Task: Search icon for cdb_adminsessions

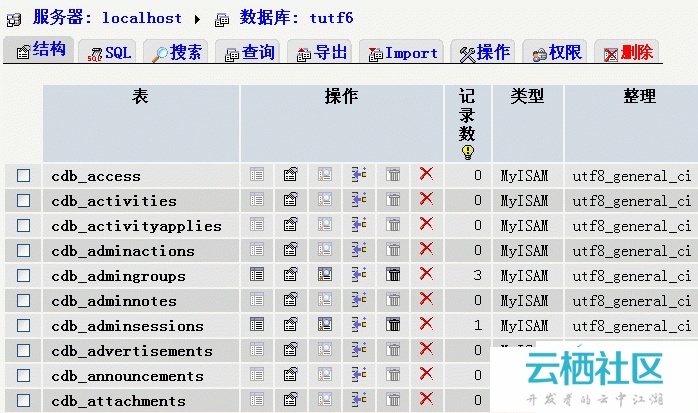Action: tap(325, 324)
